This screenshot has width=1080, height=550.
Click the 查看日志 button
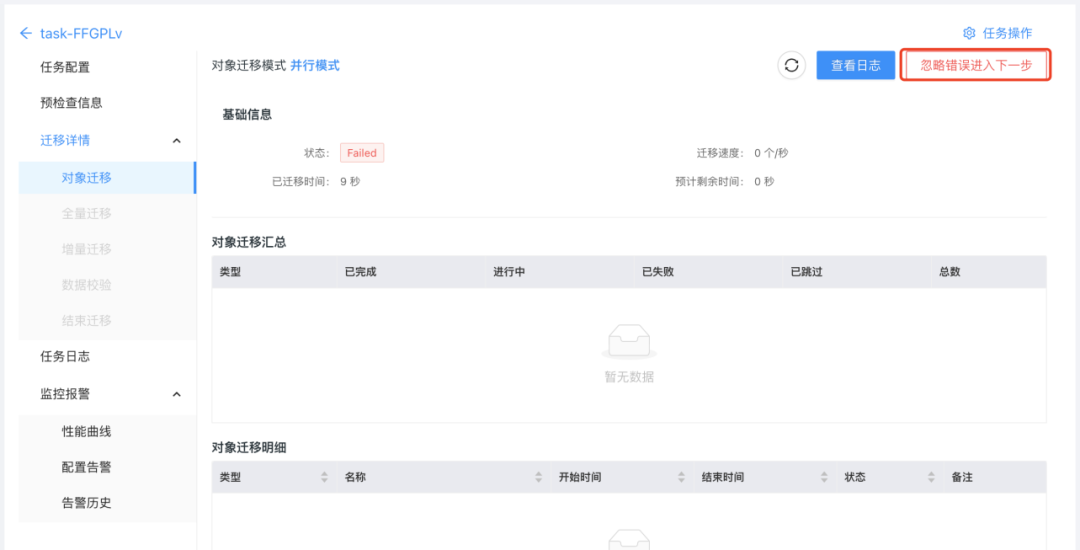point(855,65)
